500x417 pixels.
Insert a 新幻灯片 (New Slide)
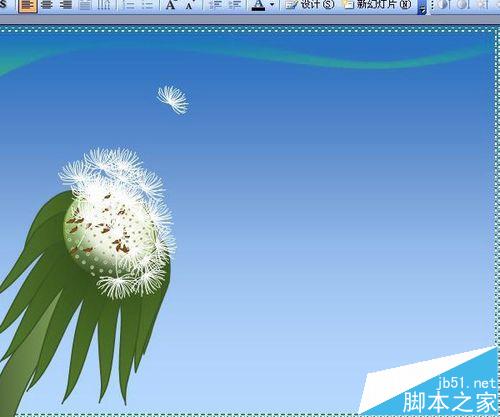(x=377, y=5)
